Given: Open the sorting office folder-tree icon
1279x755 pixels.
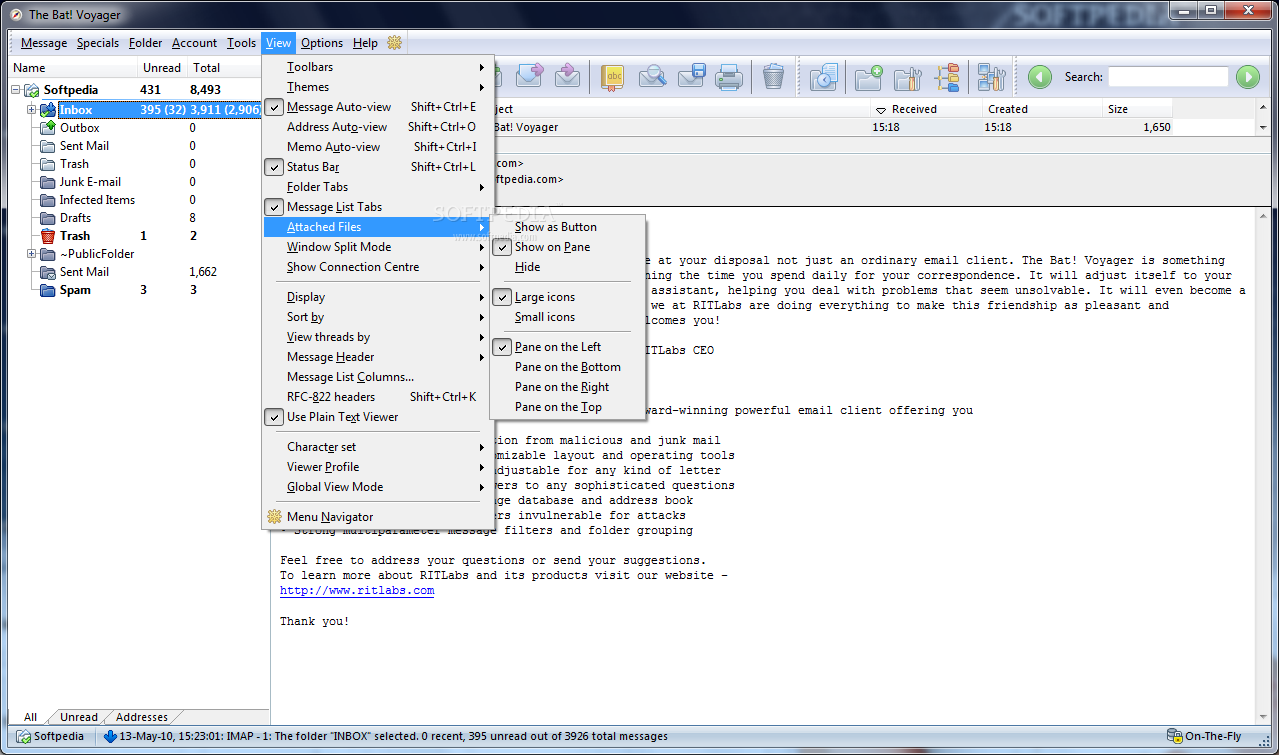Looking at the screenshot, I should coord(947,76).
